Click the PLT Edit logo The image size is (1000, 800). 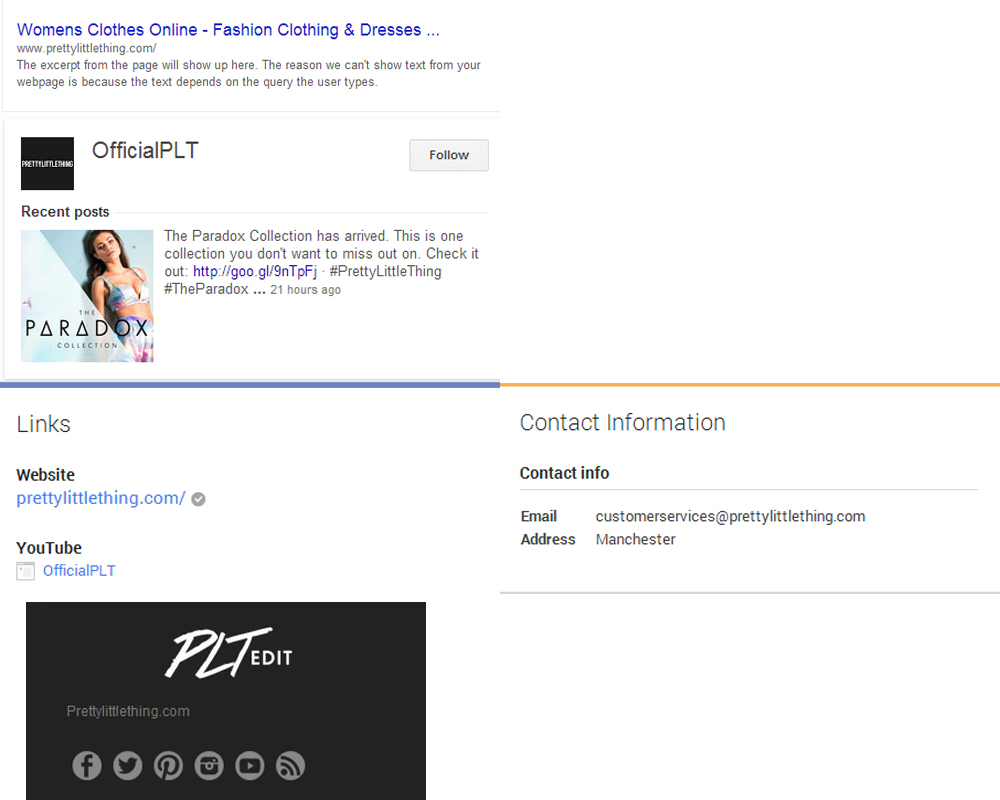[x=228, y=653]
